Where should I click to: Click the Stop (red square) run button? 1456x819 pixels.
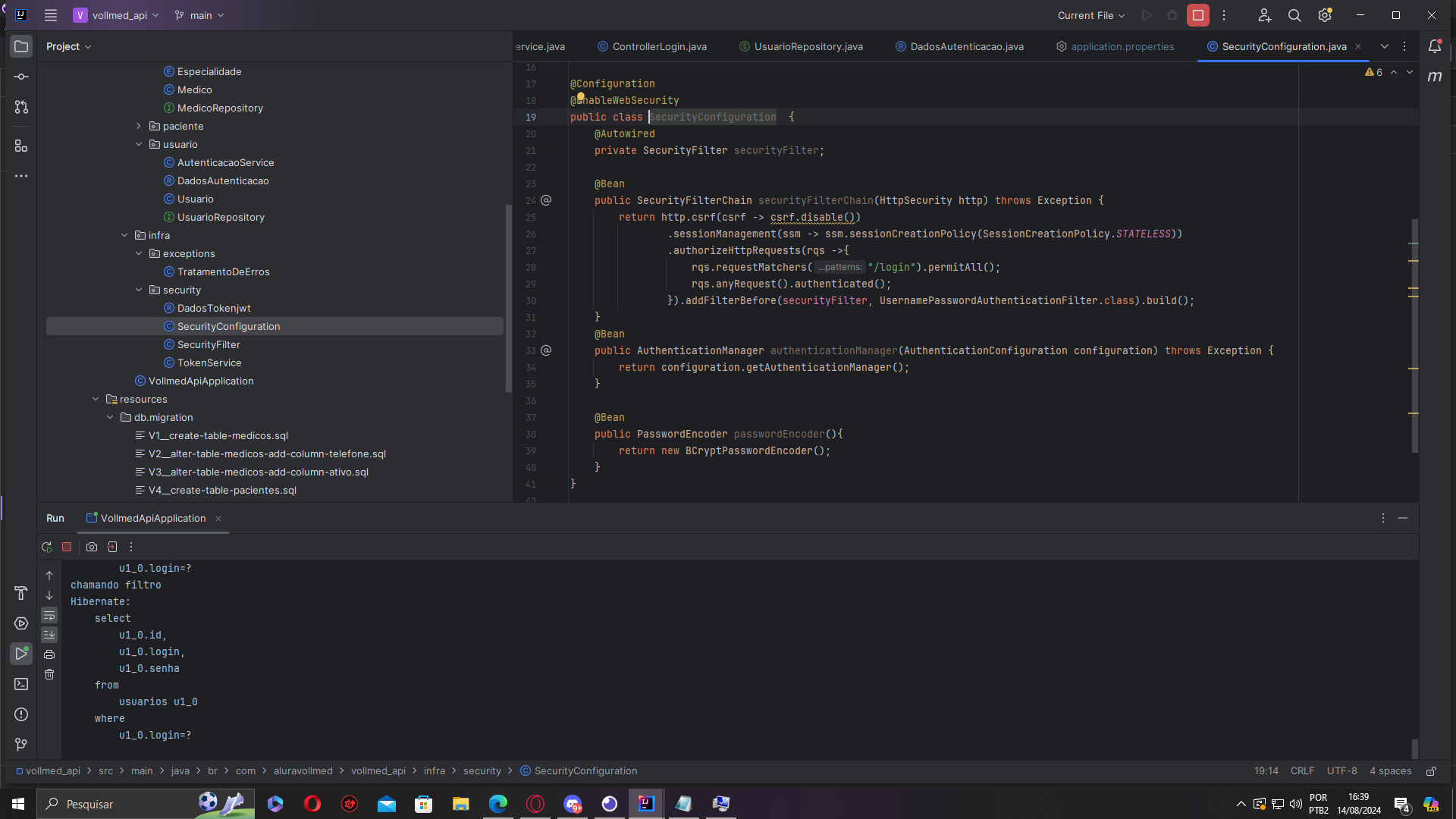[67, 547]
